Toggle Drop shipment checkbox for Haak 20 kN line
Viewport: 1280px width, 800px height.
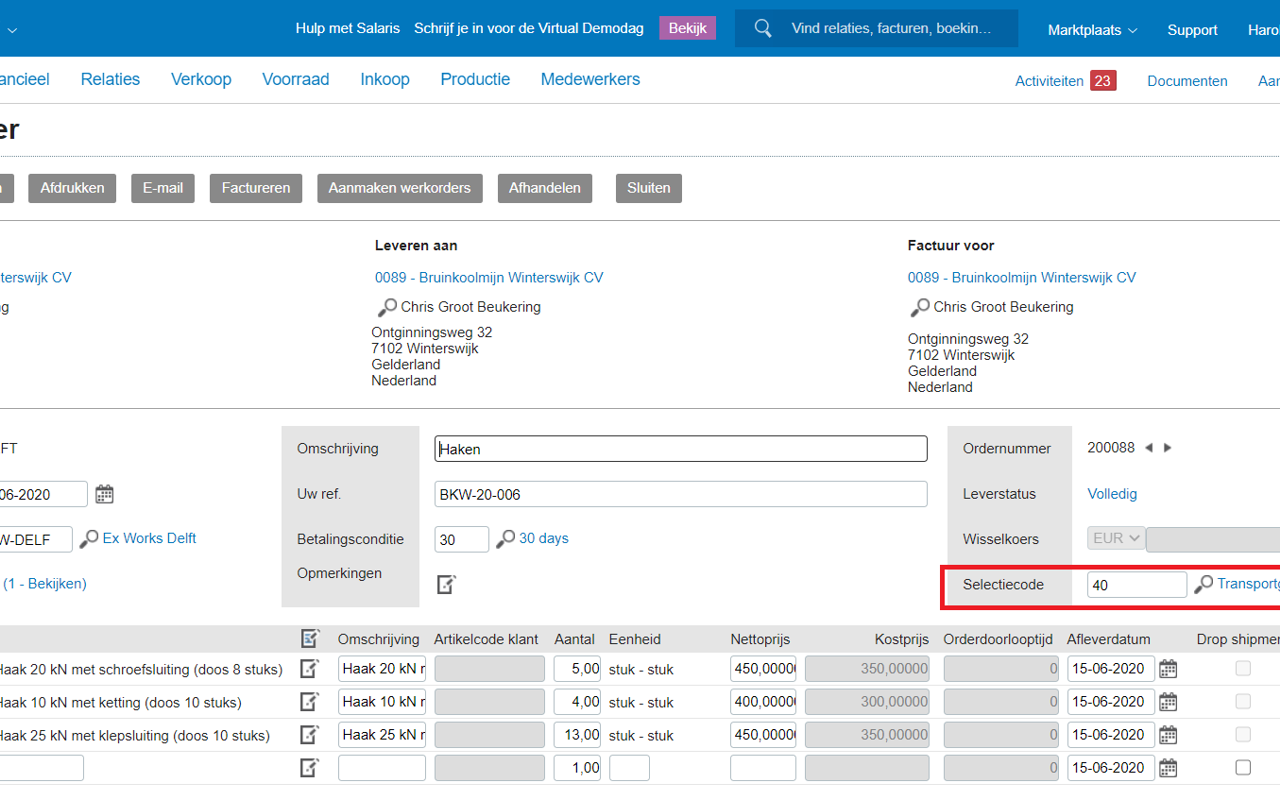coord(1243,668)
